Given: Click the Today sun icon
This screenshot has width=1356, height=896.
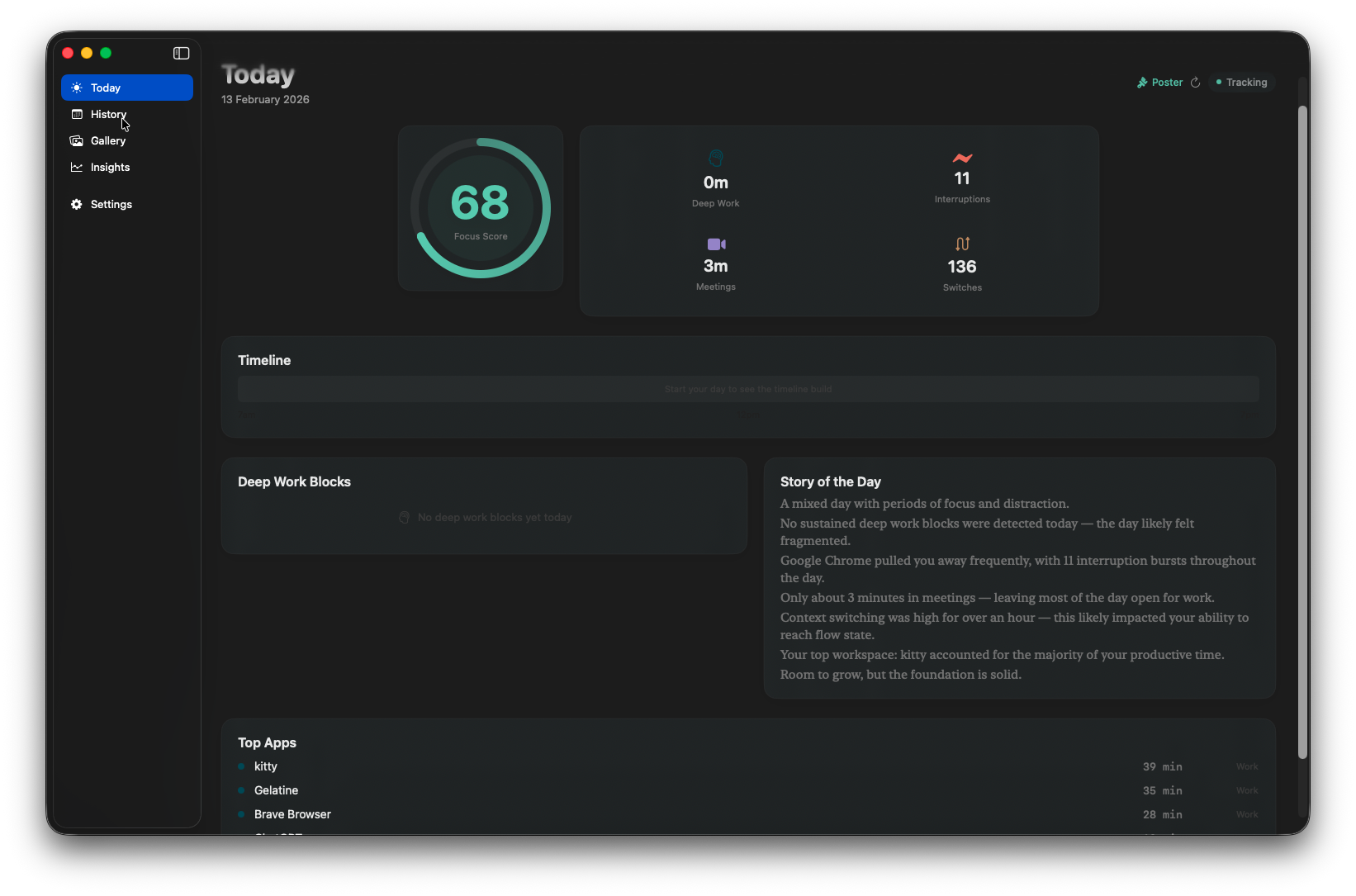Looking at the screenshot, I should 76,88.
